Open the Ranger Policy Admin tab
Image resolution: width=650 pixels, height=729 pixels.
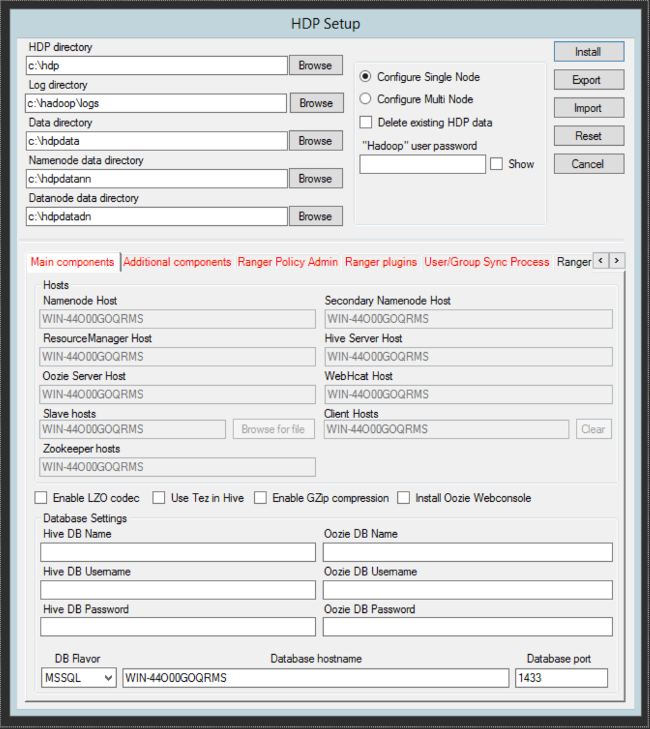point(288,262)
